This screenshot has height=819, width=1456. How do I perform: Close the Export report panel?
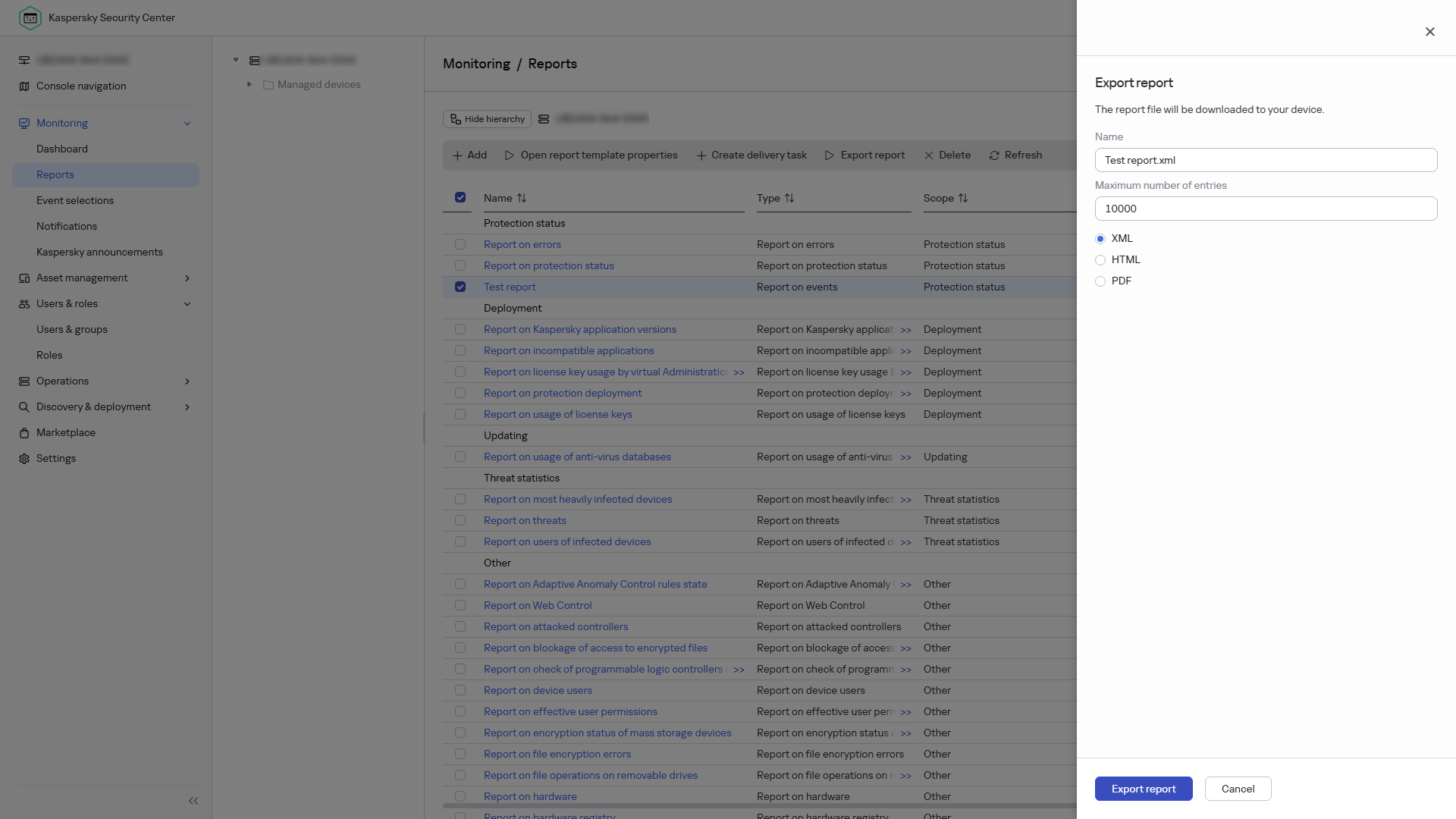tap(1429, 32)
